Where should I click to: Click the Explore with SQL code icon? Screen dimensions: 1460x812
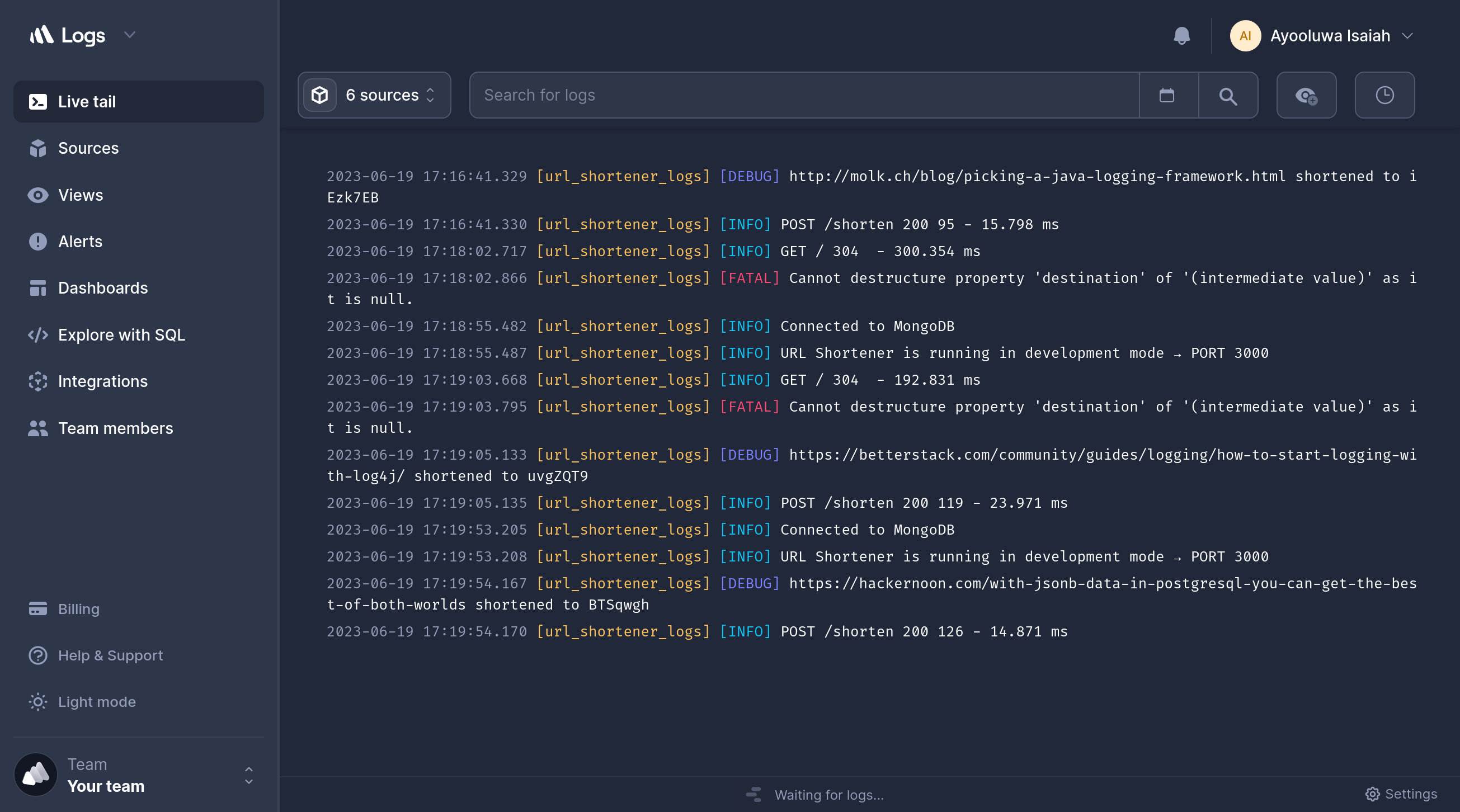pyautogui.click(x=38, y=335)
